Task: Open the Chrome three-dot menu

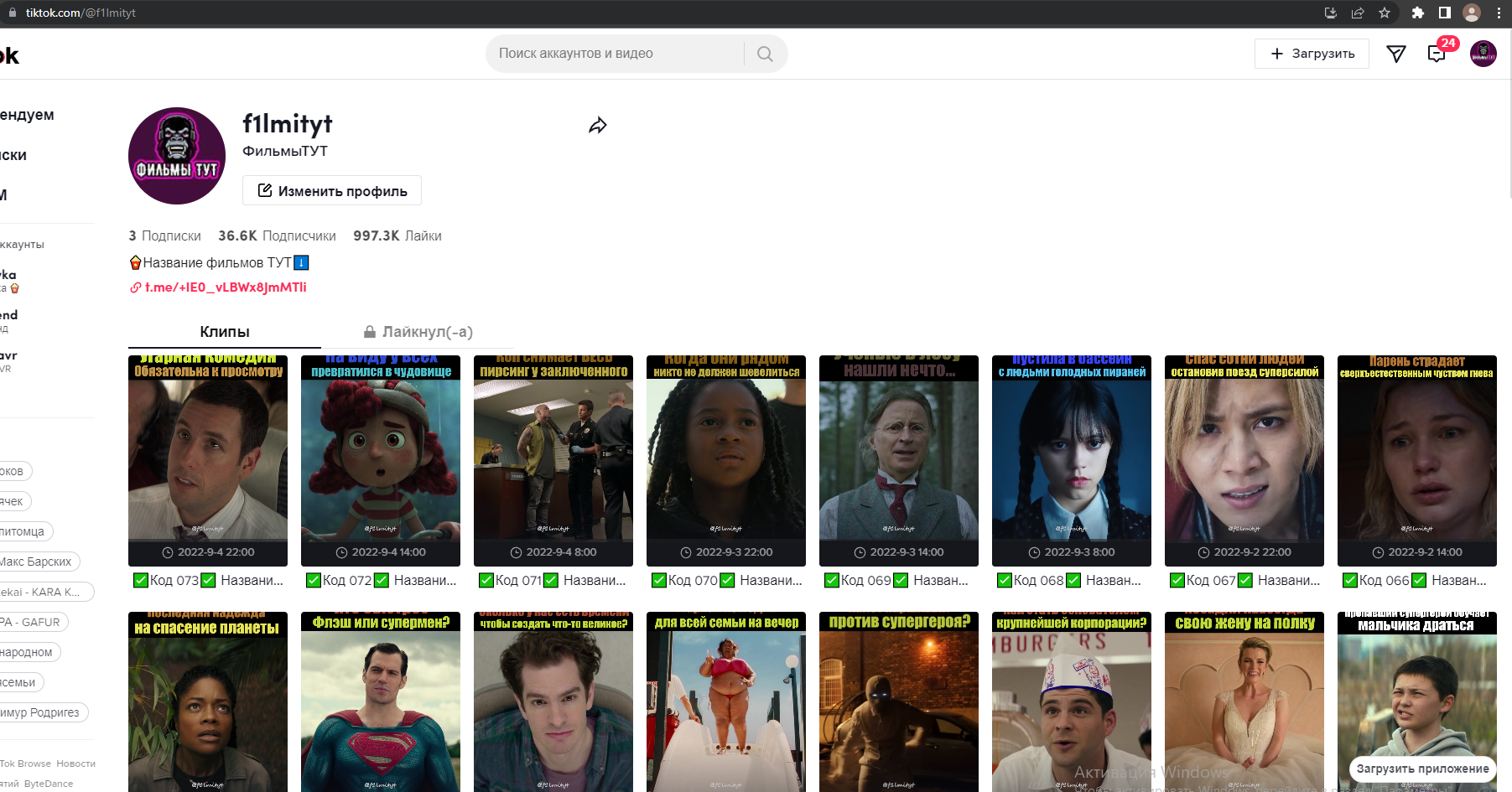Action: pos(1499,13)
